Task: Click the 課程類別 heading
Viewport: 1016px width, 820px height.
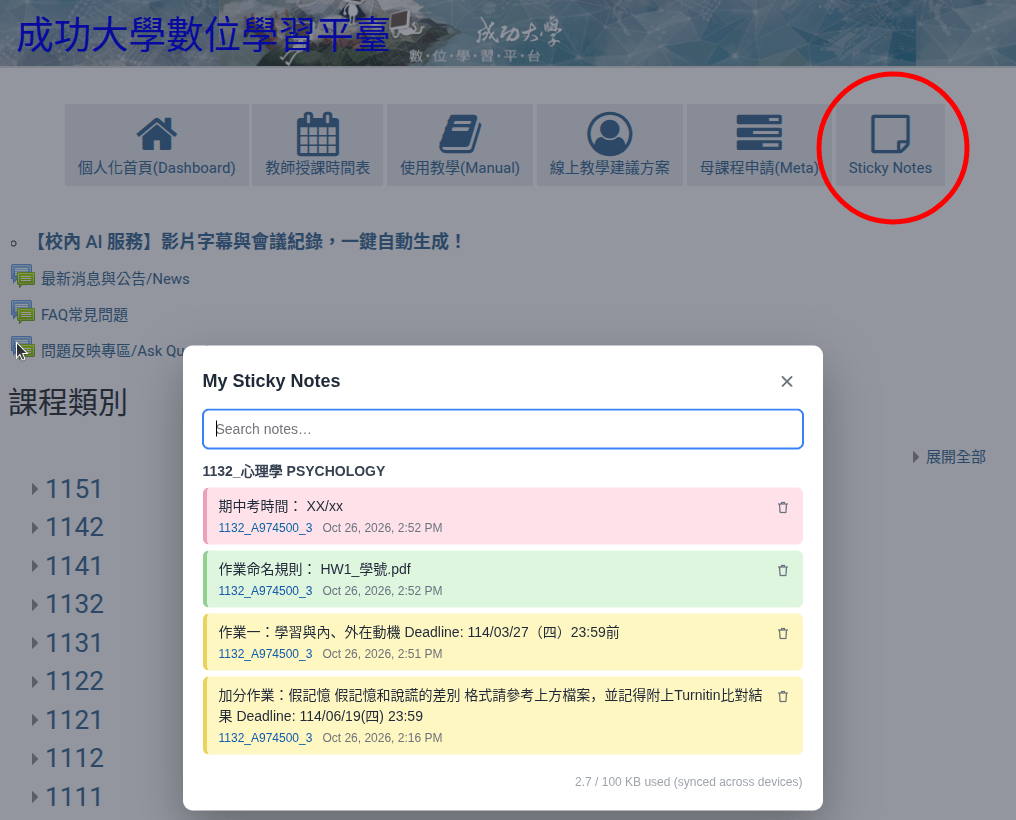Action: coord(68,402)
